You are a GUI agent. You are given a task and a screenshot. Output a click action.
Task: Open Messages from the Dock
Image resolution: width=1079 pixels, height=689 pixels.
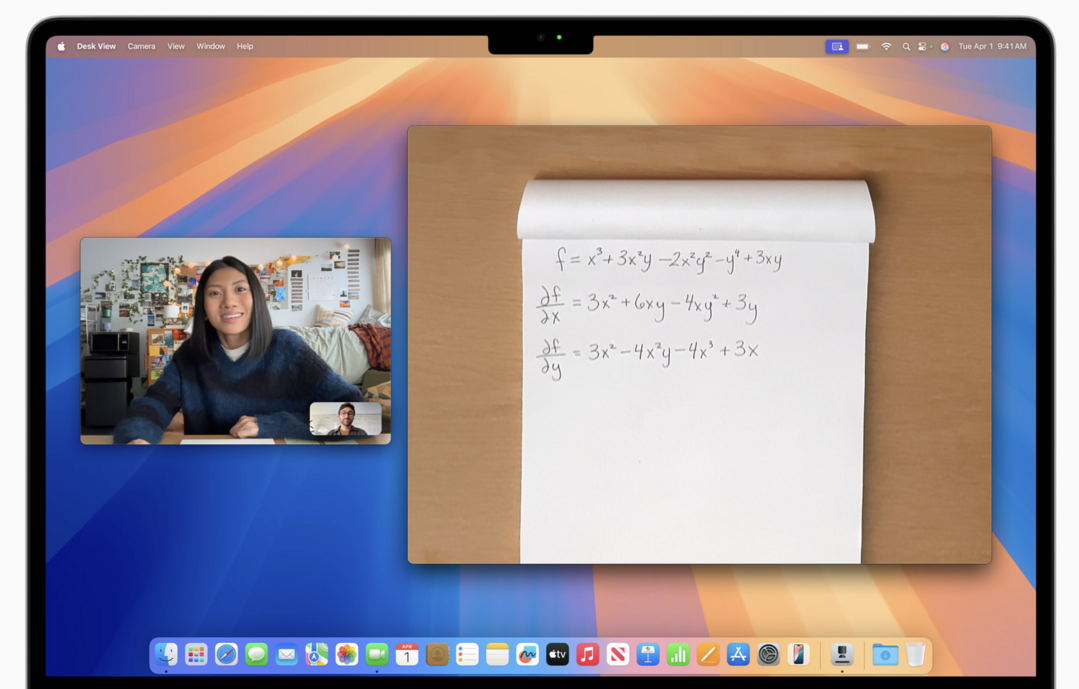(257, 654)
